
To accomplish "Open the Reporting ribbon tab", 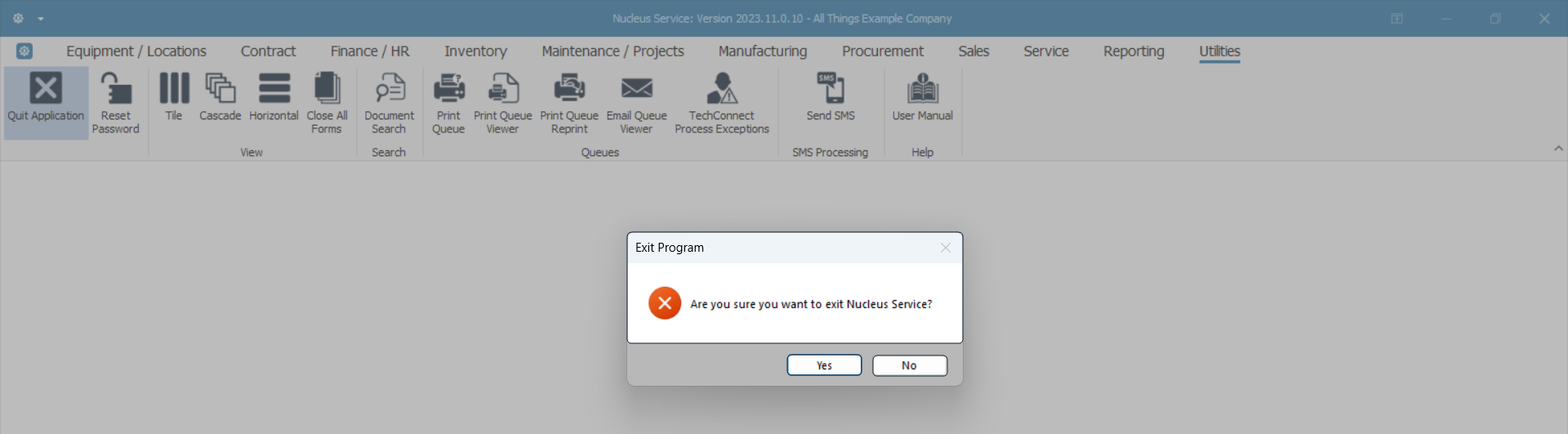I will (x=1134, y=51).
